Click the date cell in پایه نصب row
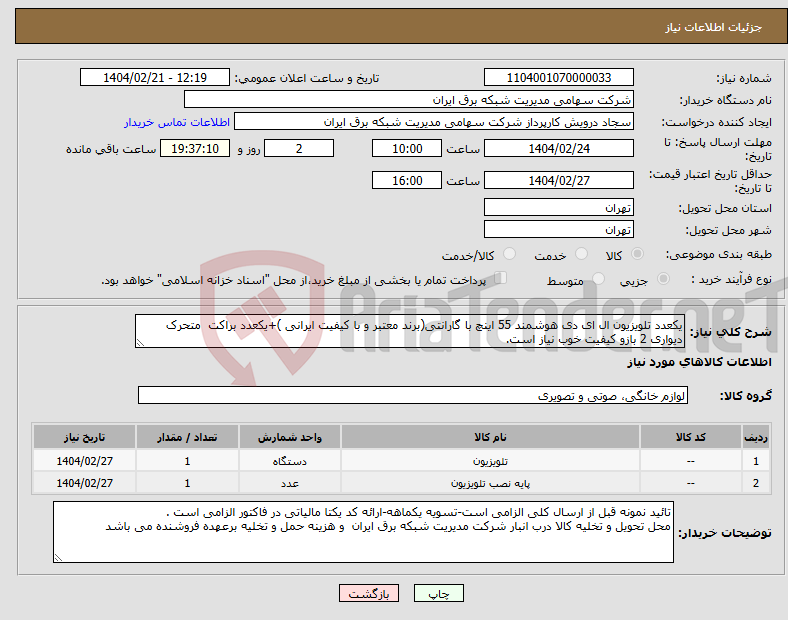 click(84, 483)
